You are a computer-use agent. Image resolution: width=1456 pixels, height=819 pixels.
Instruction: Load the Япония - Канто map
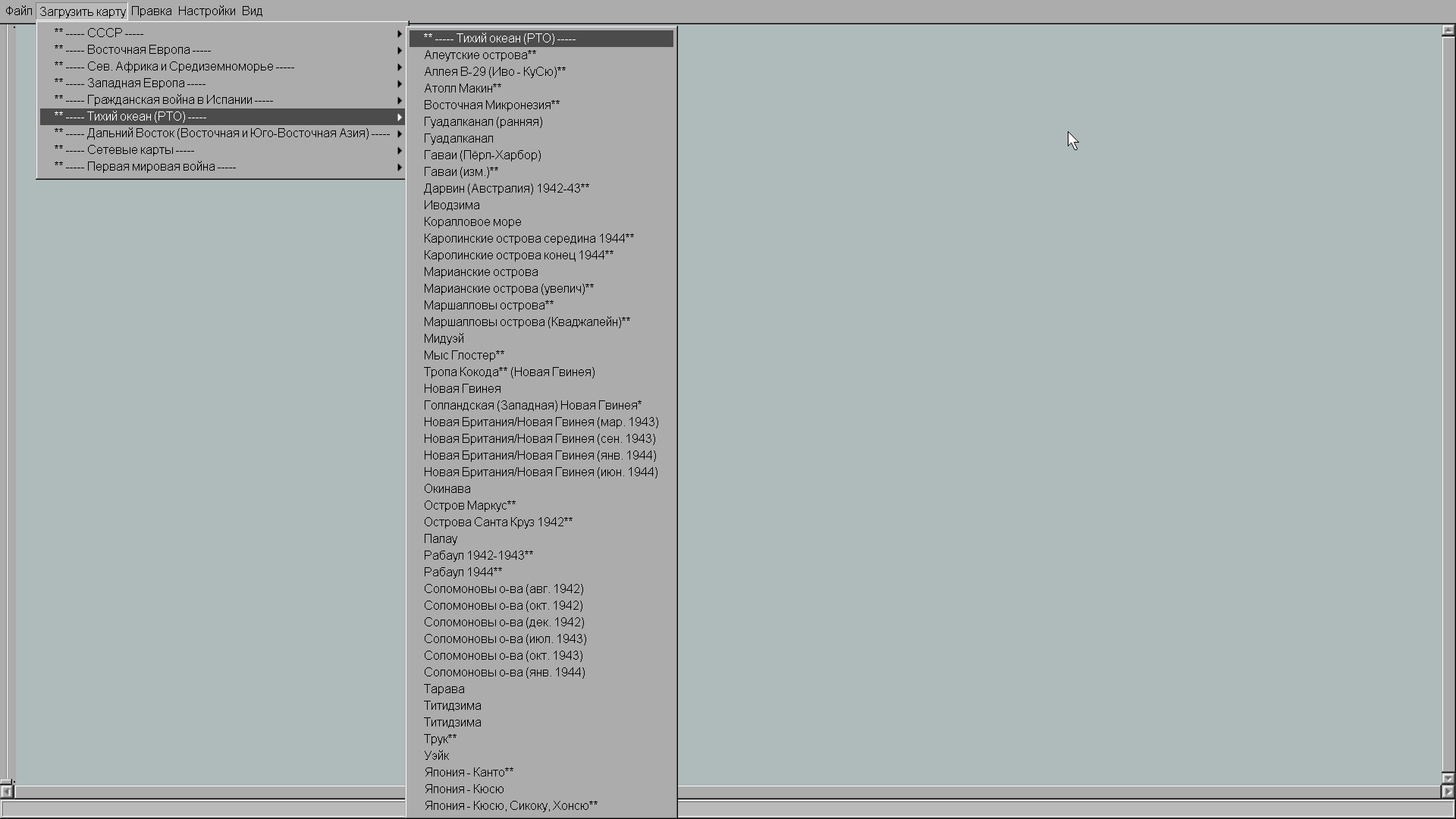(541, 773)
